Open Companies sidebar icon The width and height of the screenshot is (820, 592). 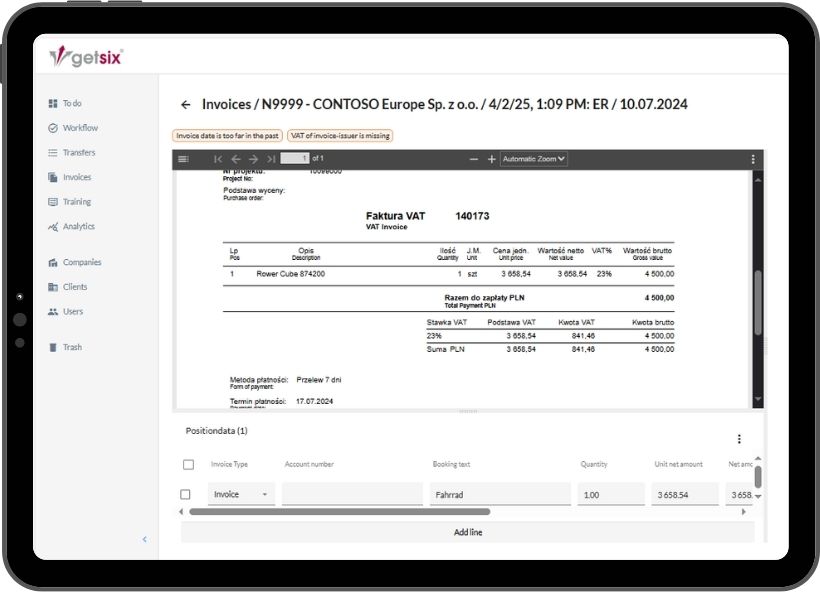tap(53, 263)
